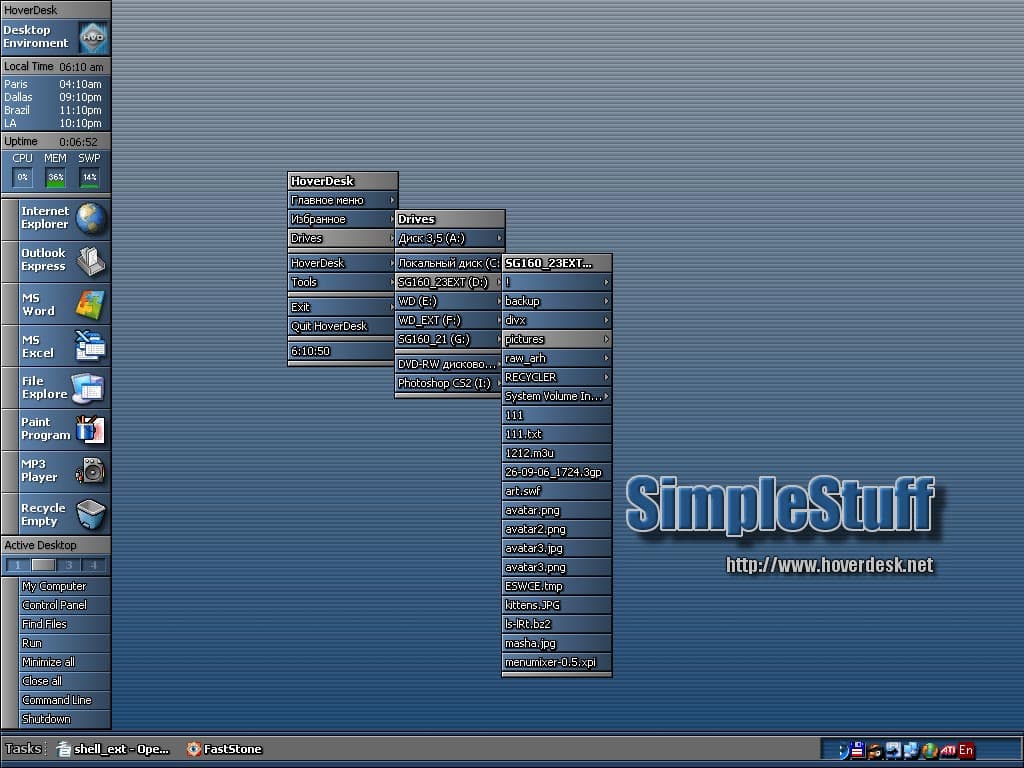Open the divx folder entry
This screenshot has width=1024, height=768.
556,320
